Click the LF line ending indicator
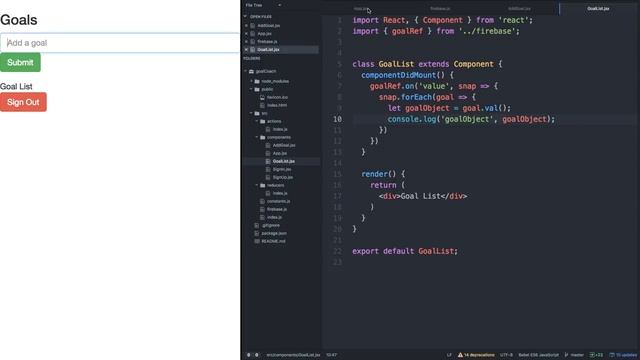Image resolution: width=640 pixels, height=360 pixels. tap(449, 355)
